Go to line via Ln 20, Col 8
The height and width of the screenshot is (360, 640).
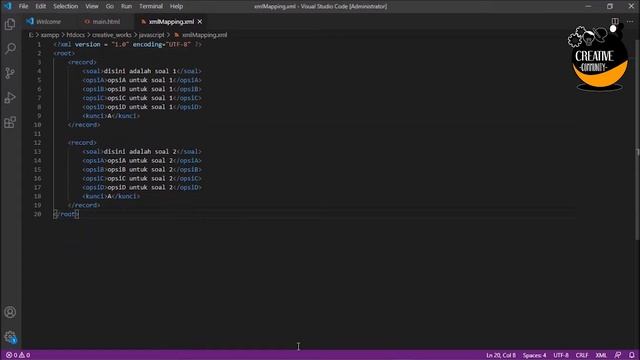pos(501,355)
